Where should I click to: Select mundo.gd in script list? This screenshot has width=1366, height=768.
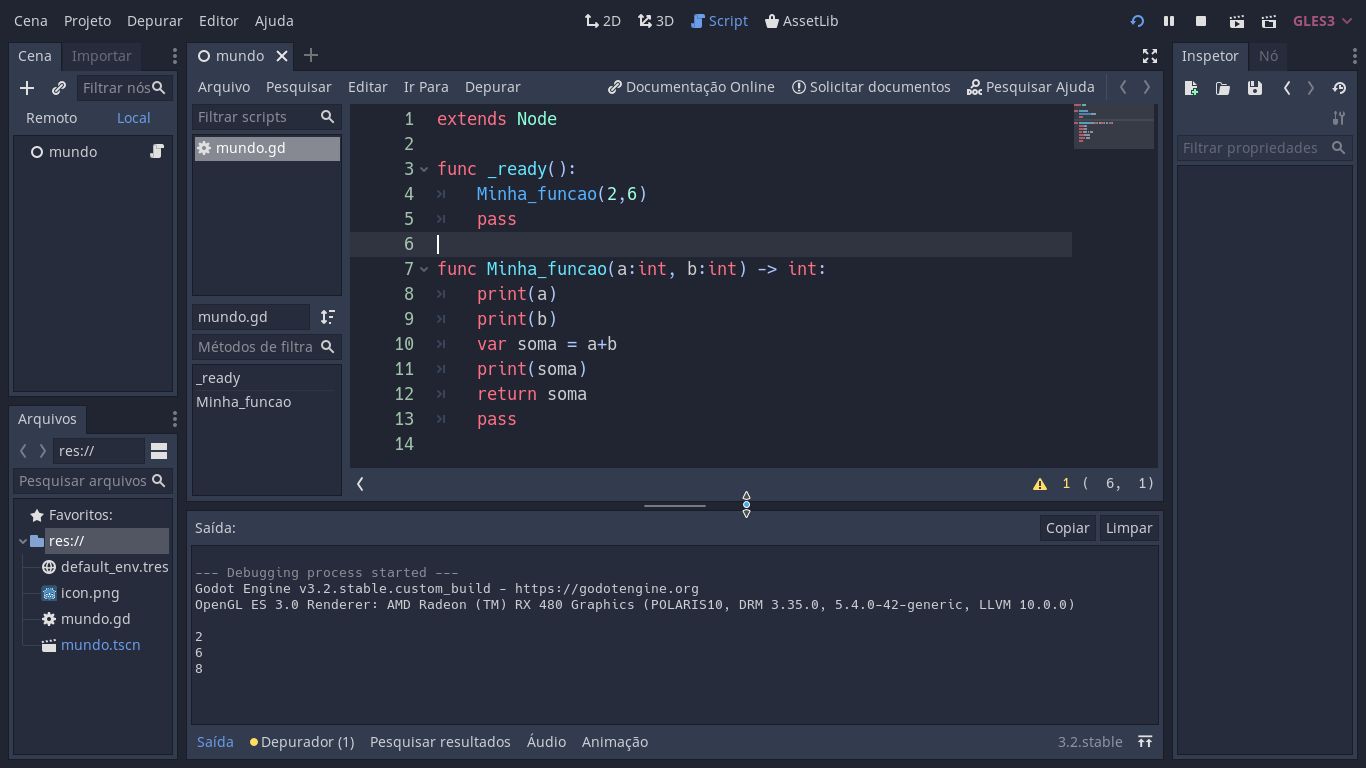click(267, 148)
